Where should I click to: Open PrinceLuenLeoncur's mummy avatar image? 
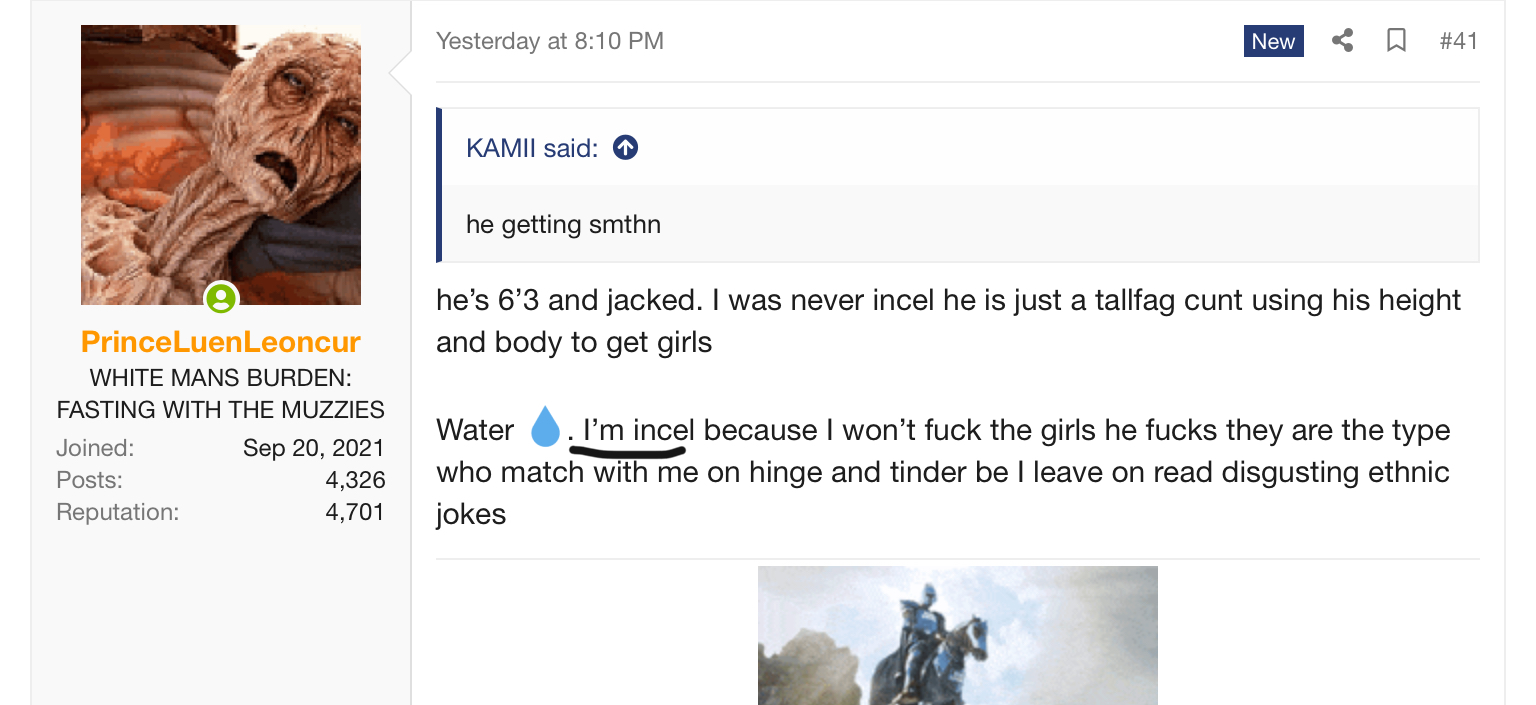(221, 165)
